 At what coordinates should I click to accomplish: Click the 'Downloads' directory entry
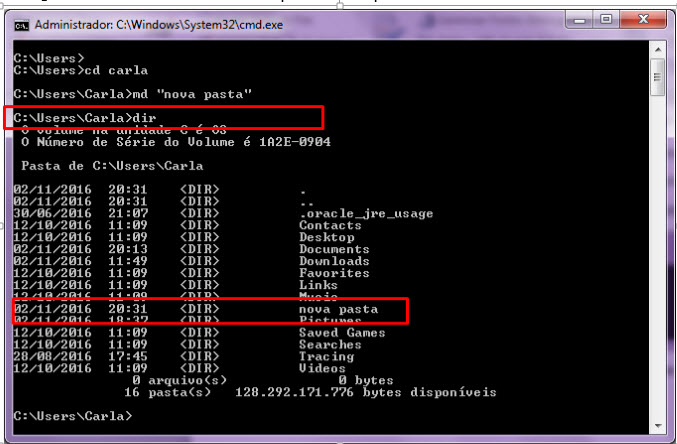334,261
